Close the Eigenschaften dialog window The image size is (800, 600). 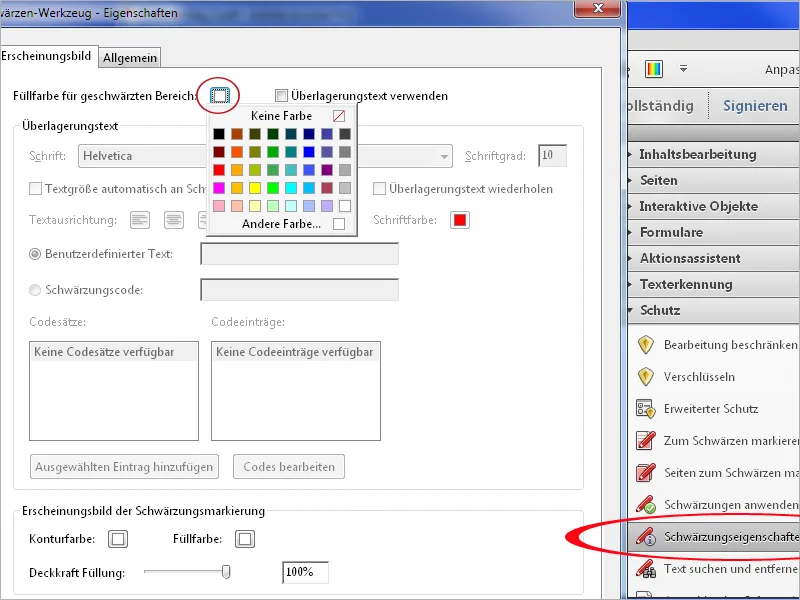pyautogui.click(x=598, y=8)
